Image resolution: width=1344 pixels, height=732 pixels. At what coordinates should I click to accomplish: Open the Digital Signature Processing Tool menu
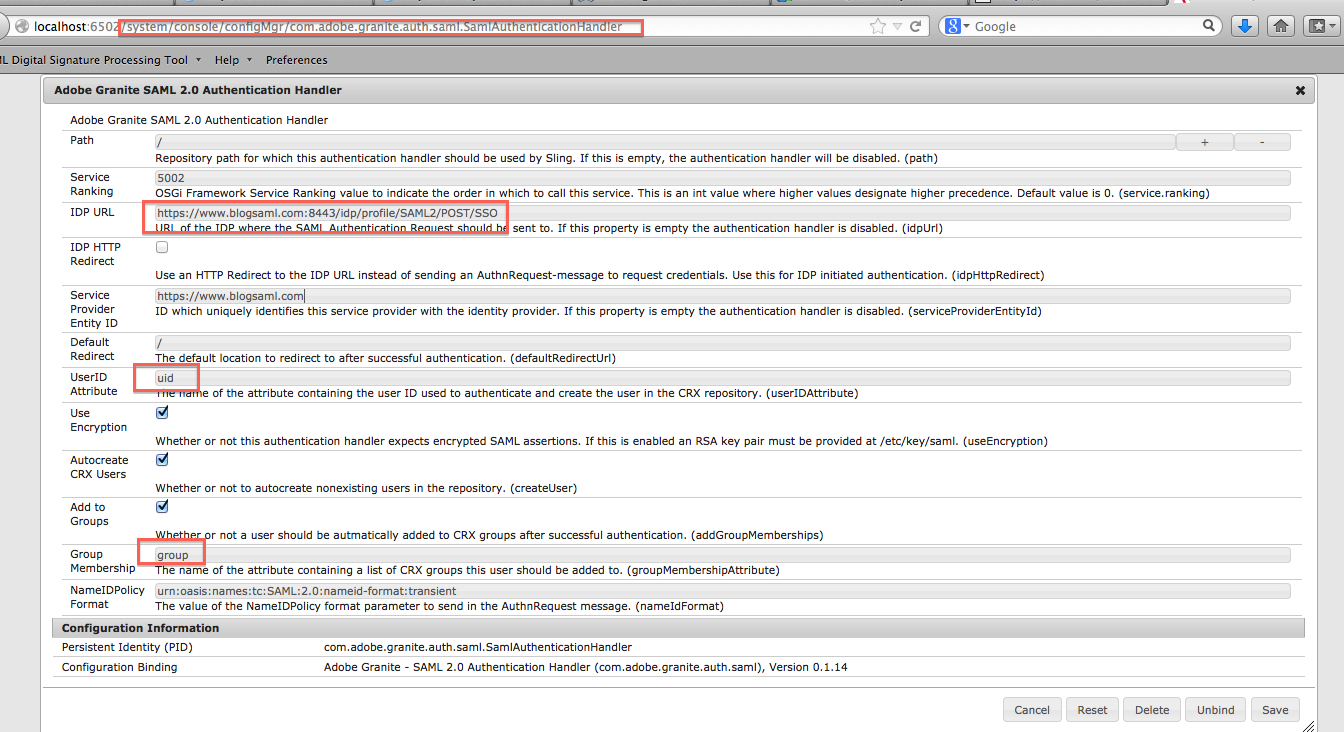[101, 60]
